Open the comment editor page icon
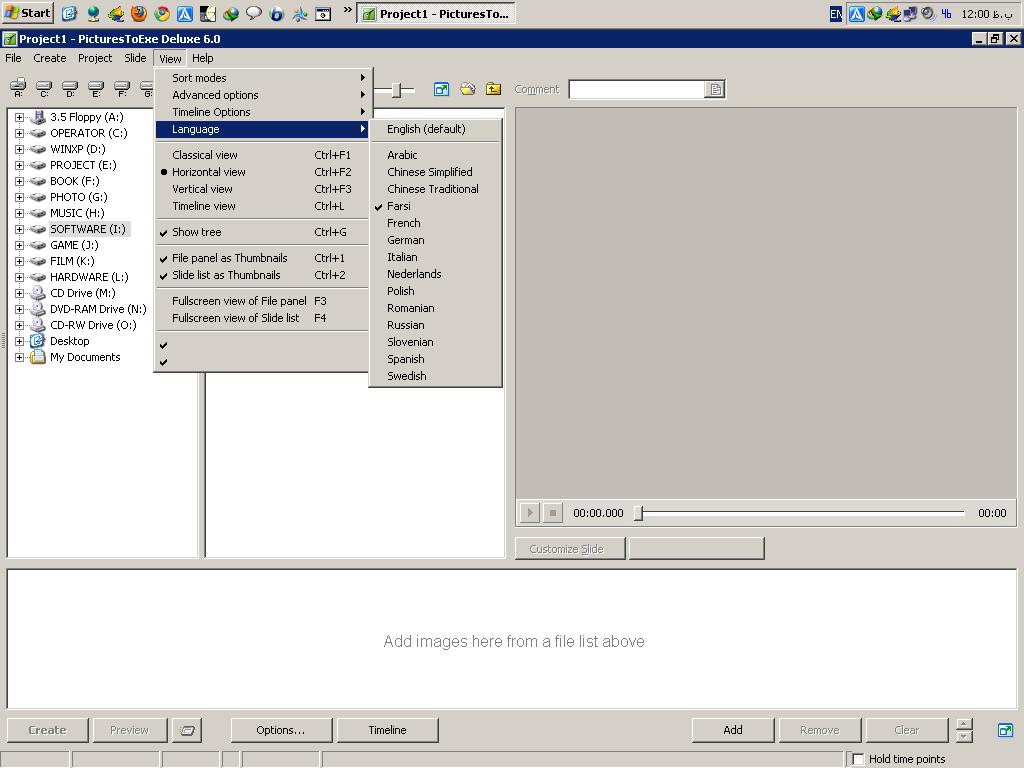 point(715,89)
